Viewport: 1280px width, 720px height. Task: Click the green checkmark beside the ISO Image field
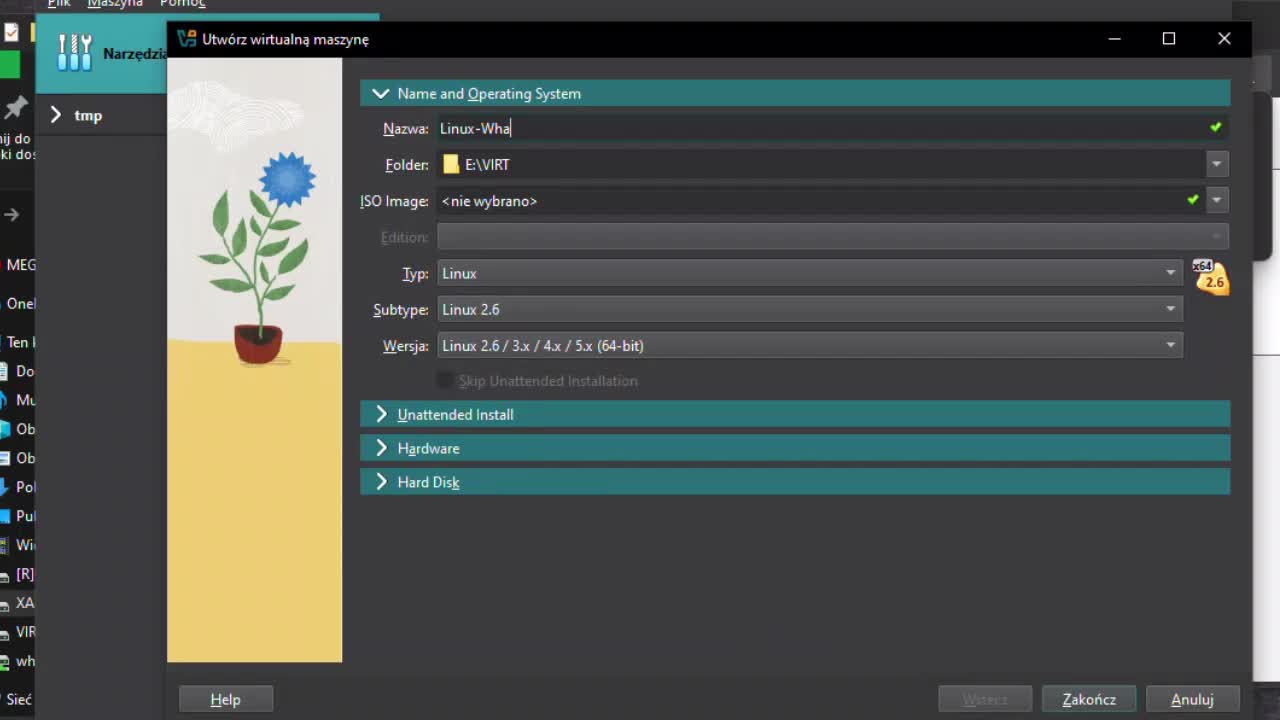pyautogui.click(x=1193, y=200)
